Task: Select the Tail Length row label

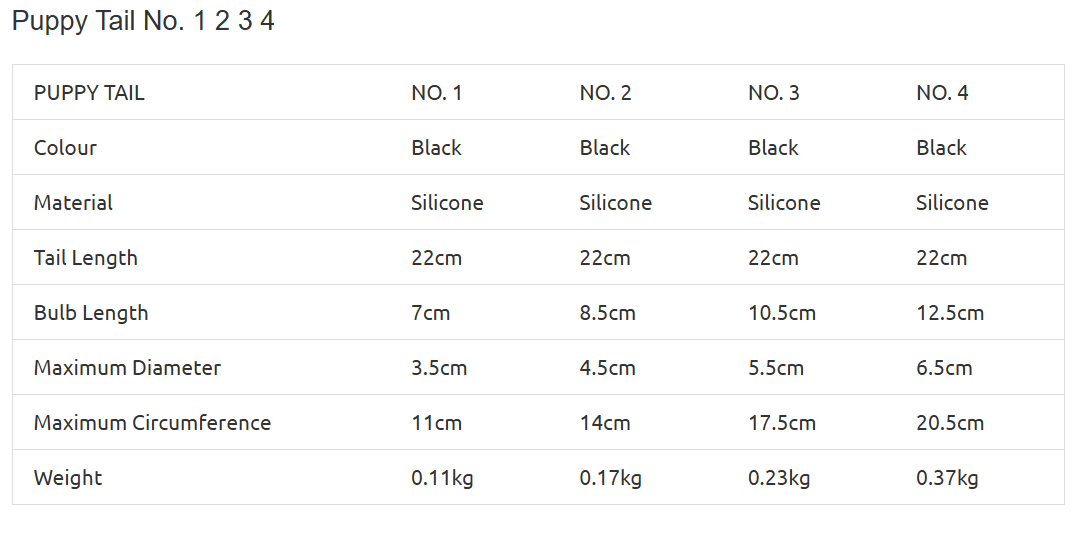Action: point(86,258)
